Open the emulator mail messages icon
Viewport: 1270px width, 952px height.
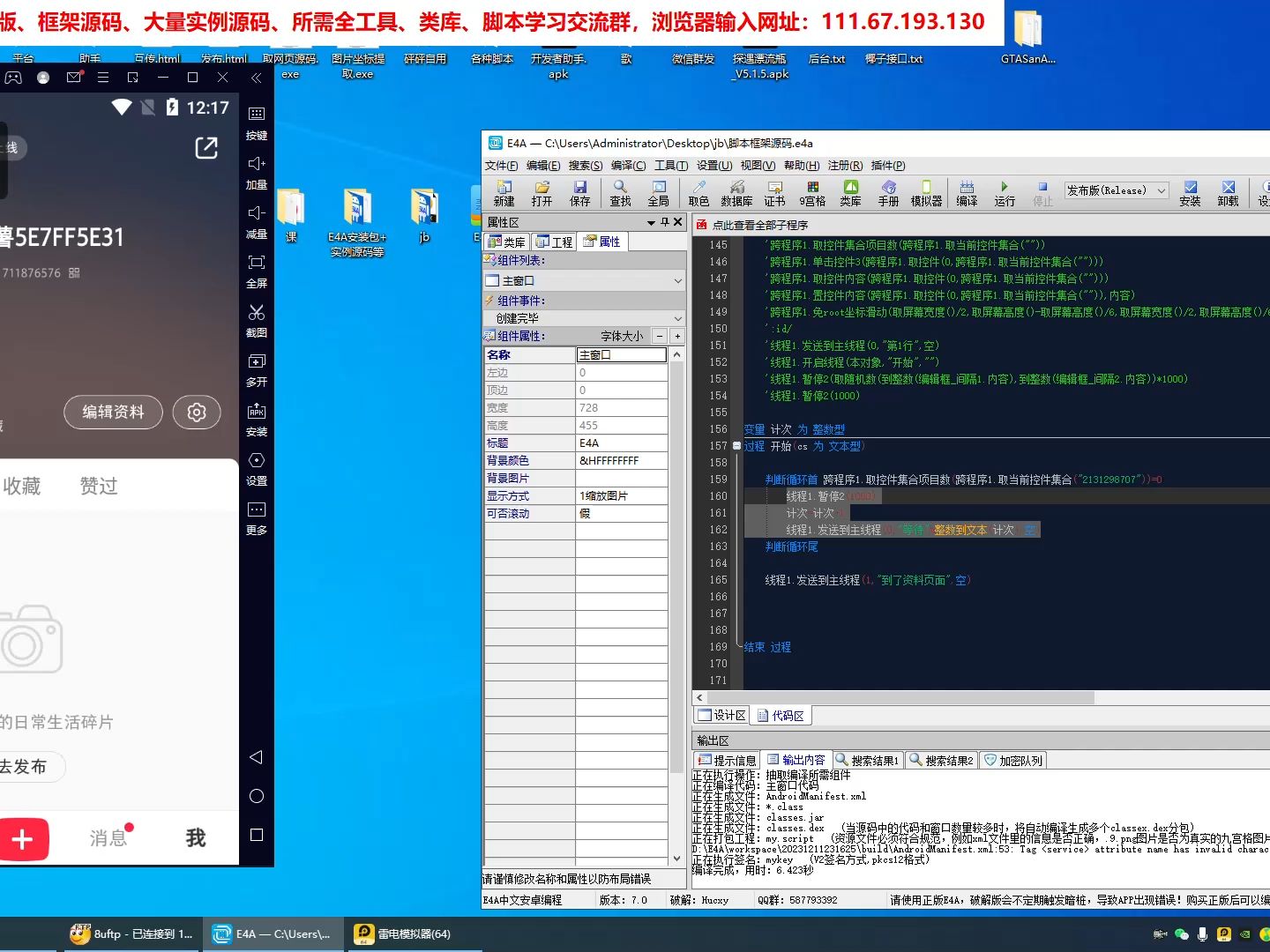pyautogui.click(x=74, y=78)
